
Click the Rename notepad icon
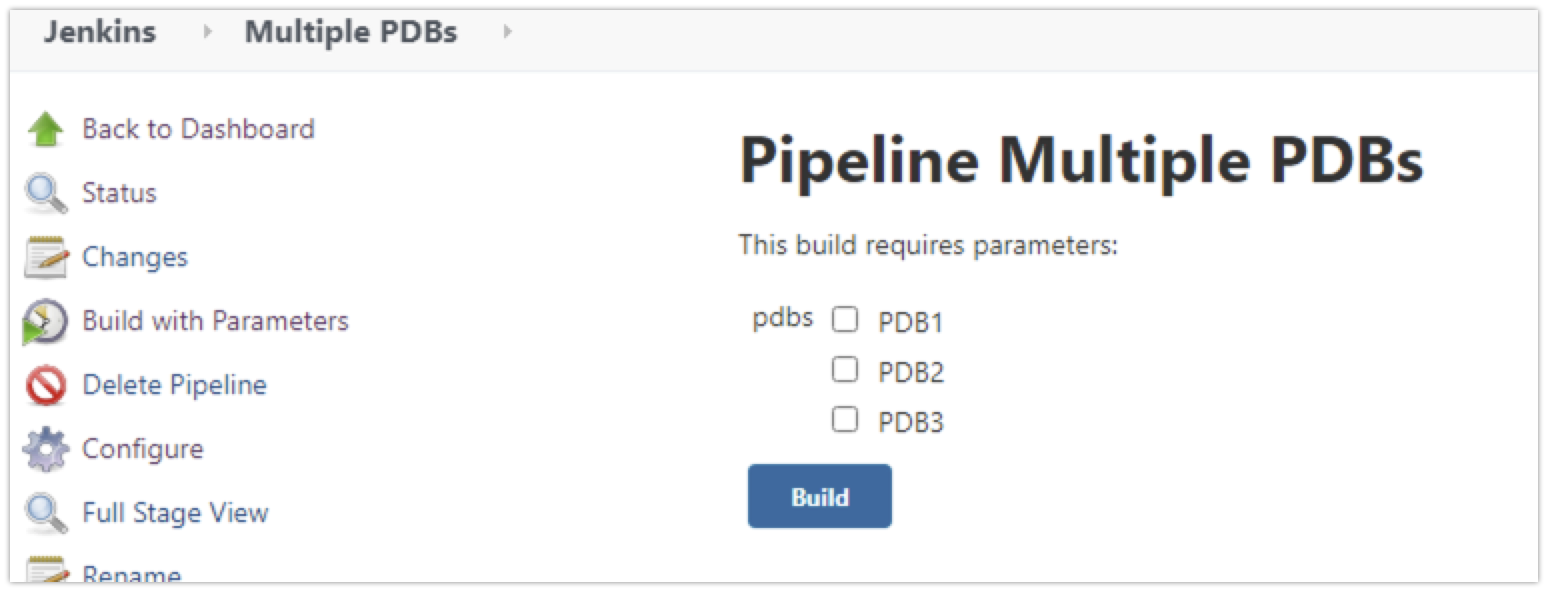46,570
